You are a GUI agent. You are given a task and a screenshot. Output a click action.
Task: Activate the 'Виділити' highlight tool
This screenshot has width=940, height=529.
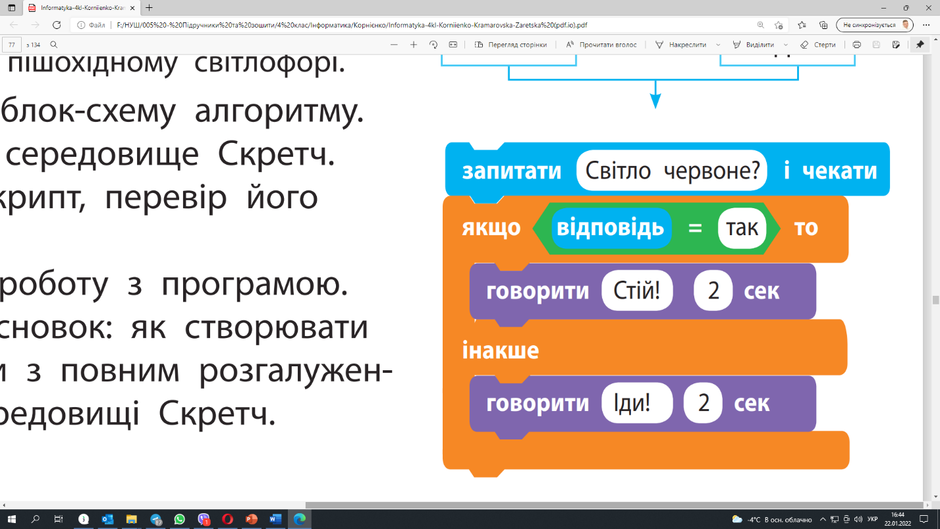pos(753,45)
